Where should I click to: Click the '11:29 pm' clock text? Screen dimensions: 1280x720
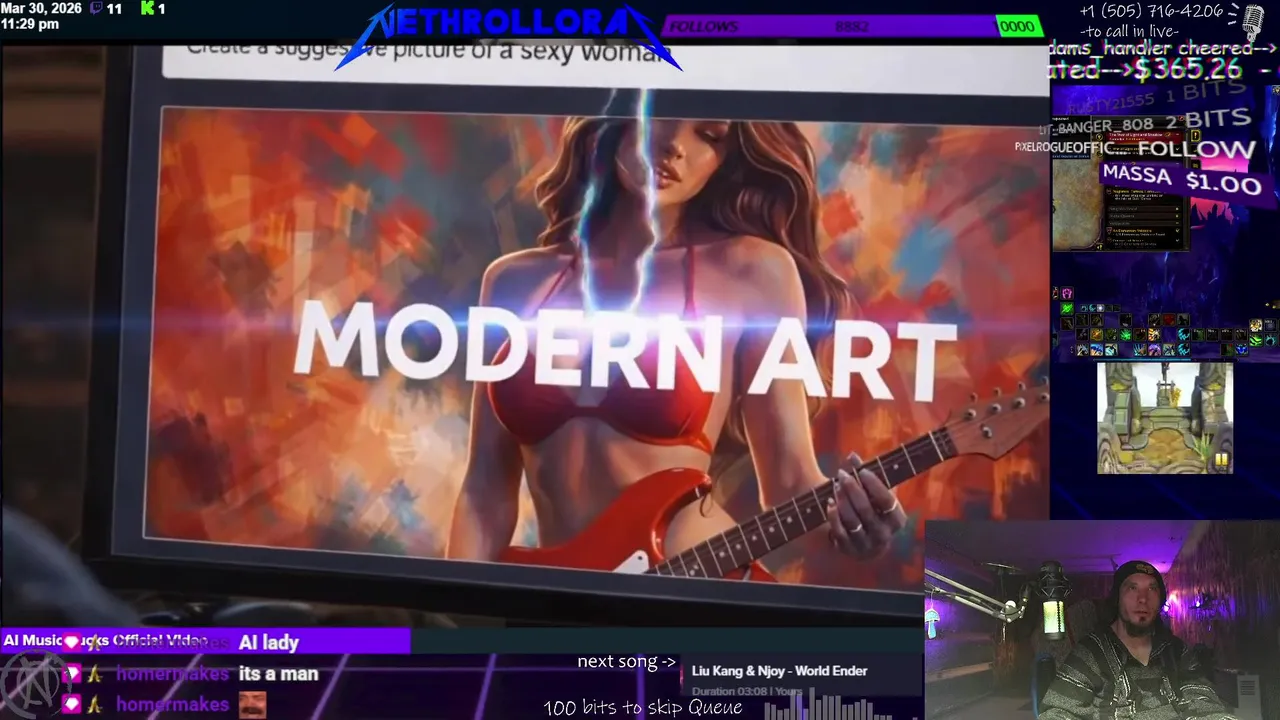(x=30, y=24)
